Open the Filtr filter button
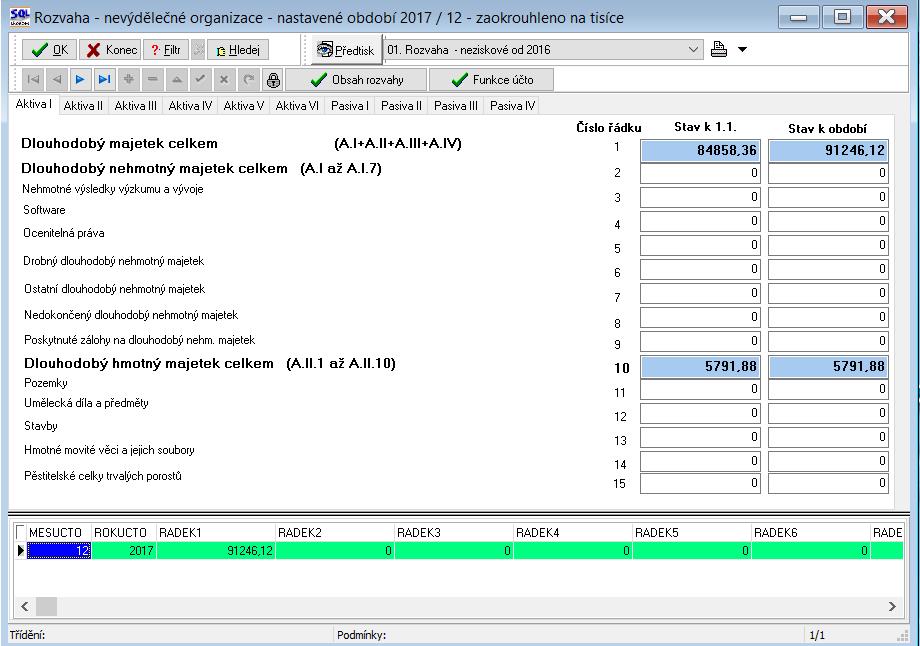Image resolution: width=920 pixels, height=646 pixels. (166, 50)
